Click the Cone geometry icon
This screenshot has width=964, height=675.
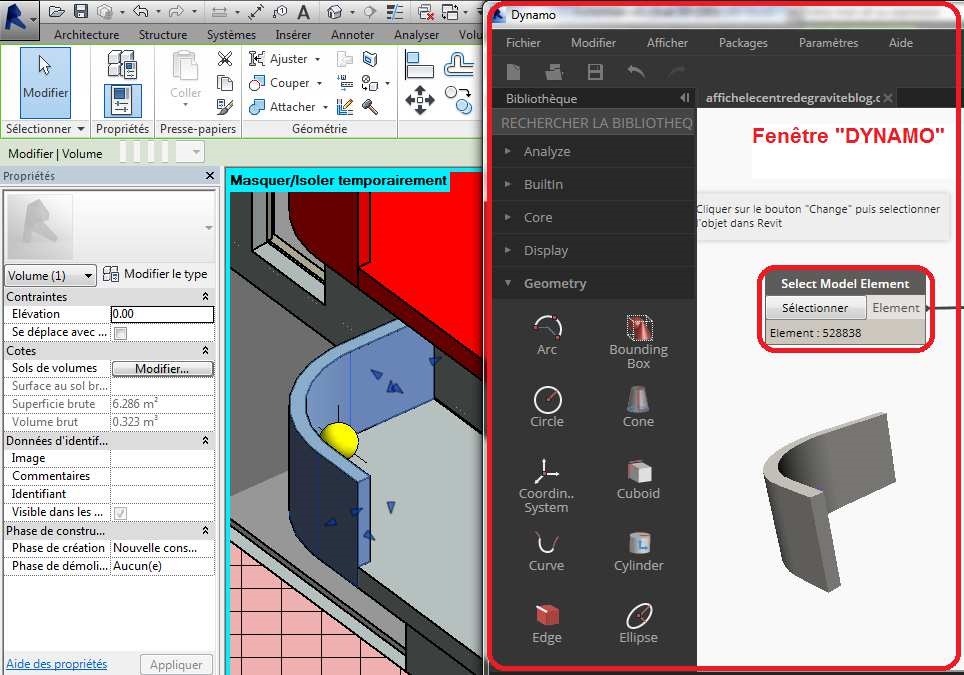[x=638, y=399]
